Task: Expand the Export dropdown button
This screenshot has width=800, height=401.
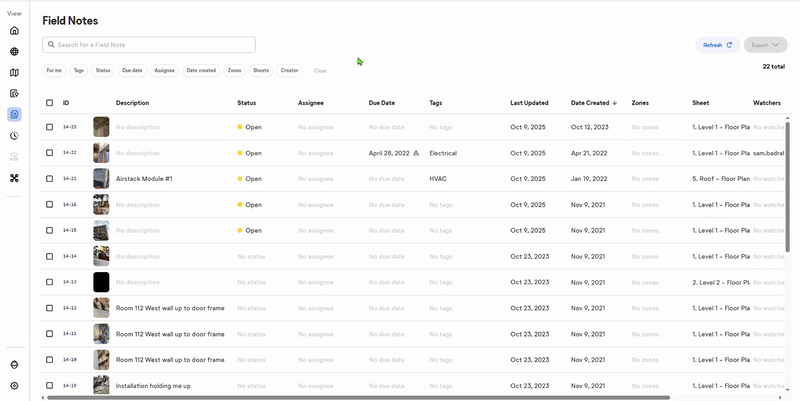Action: click(x=766, y=45)
